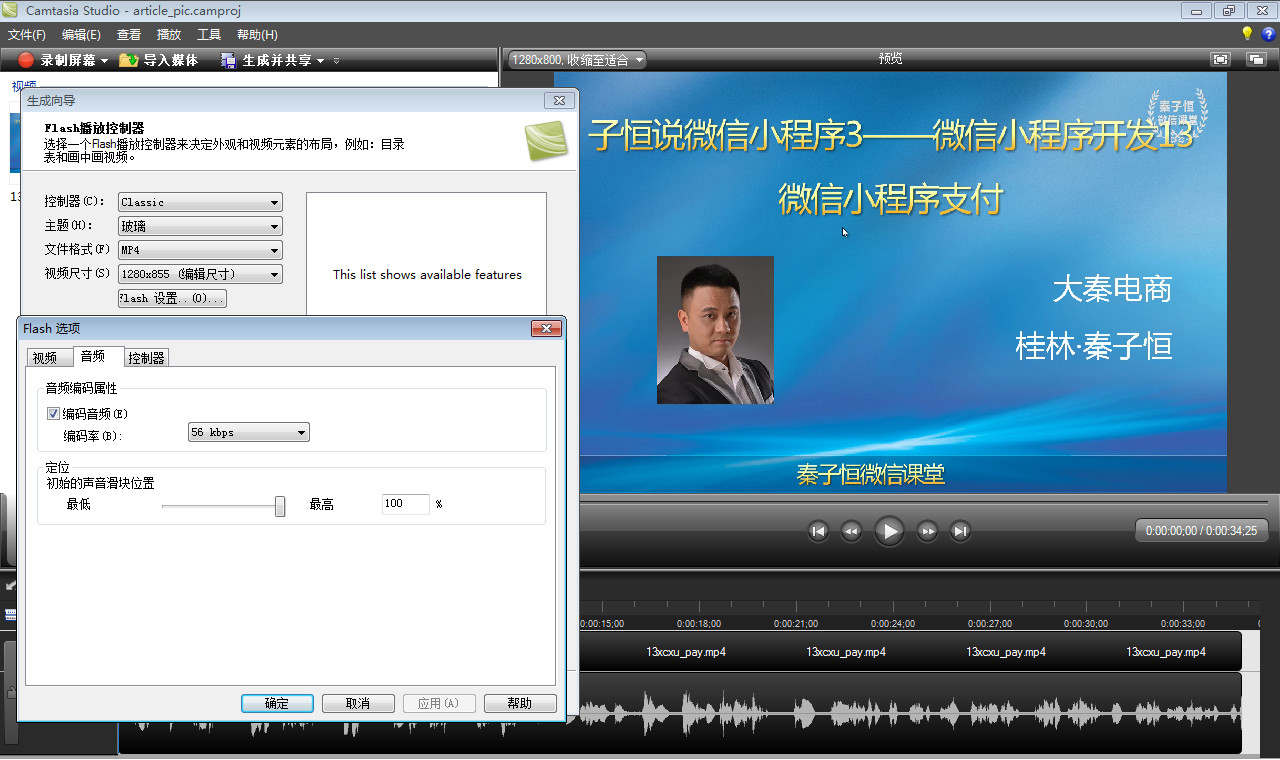
Task: Click the audio waveform track on timeline
Action: (x=908, y=713)
